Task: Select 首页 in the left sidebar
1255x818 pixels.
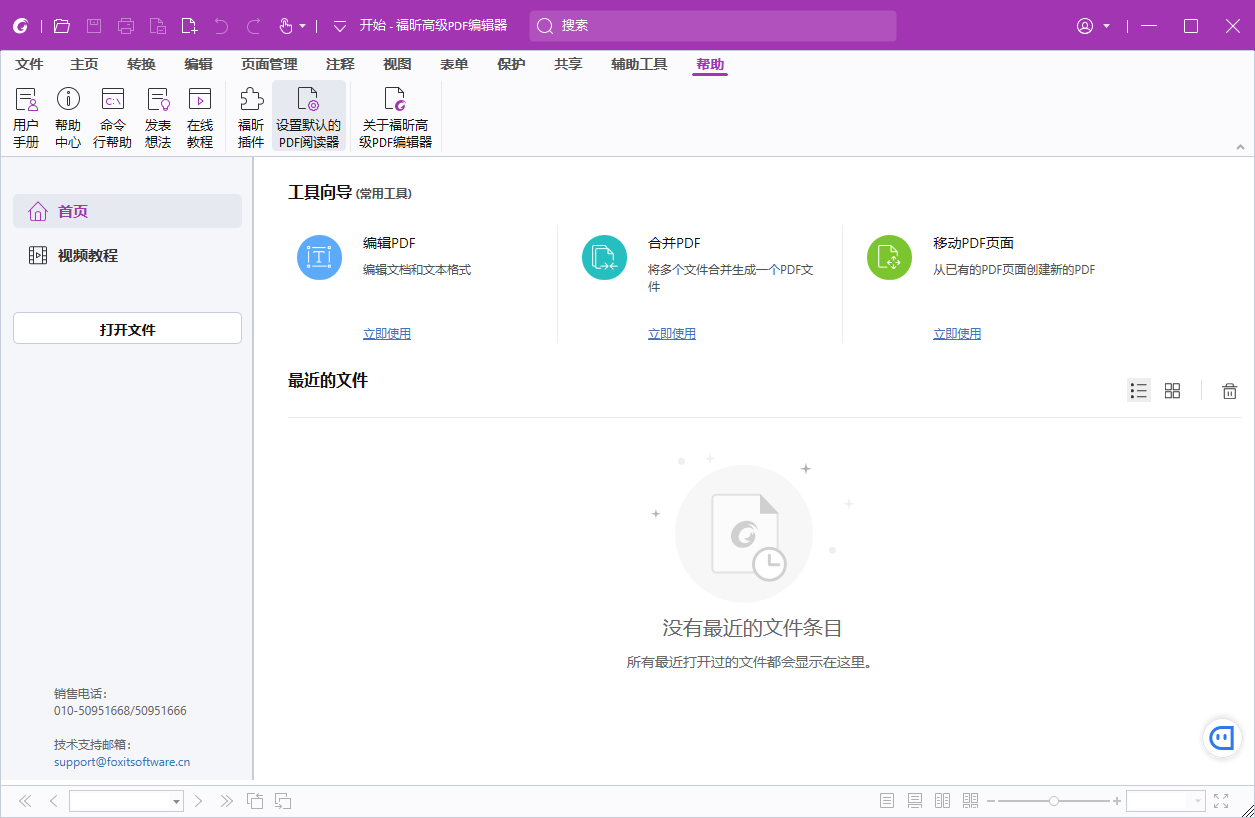Action: pyautogui.click(x=128, y=211)
